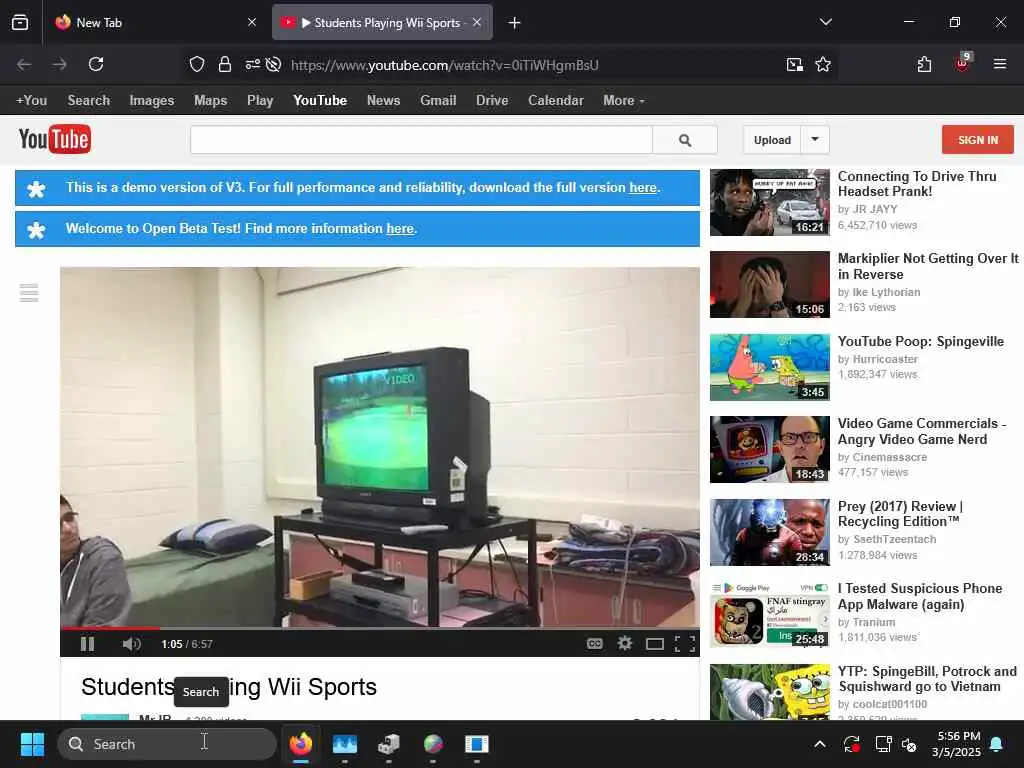
Task: Open Play in the Google bar
Action: 260,101
